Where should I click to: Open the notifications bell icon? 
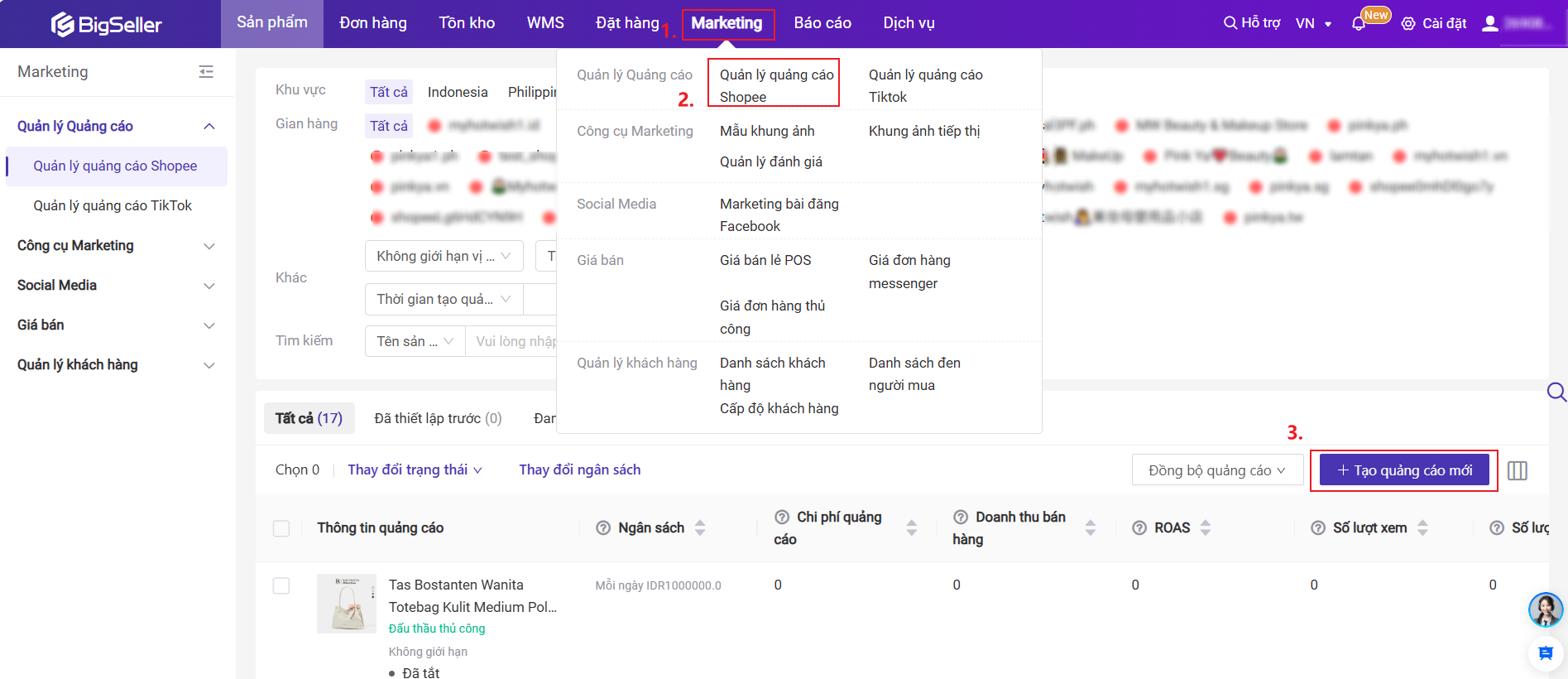tap(1359, 23)
